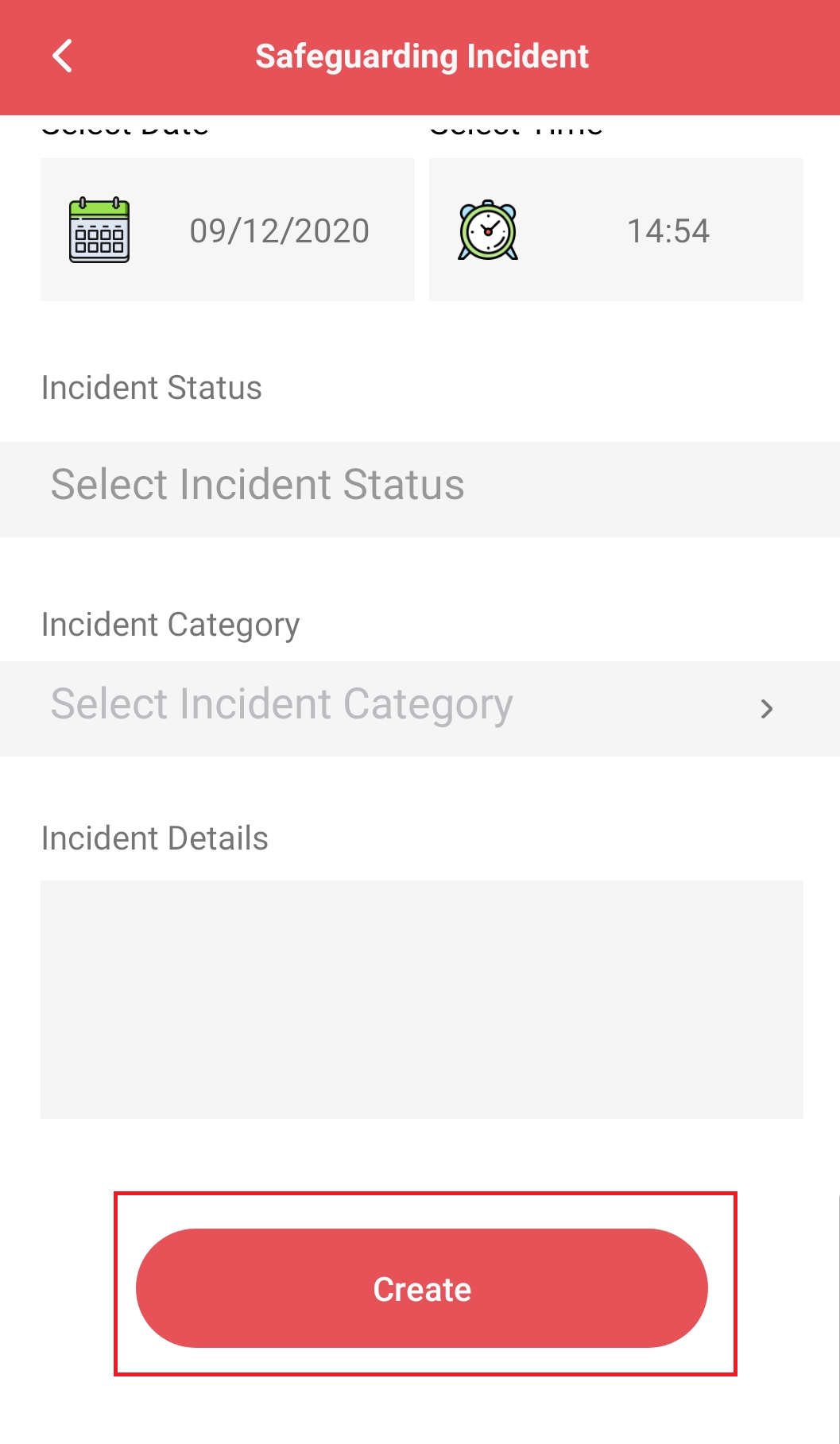Tap the time showing 14:54
Screen dimensions: 840x1444
click(668, 230)
